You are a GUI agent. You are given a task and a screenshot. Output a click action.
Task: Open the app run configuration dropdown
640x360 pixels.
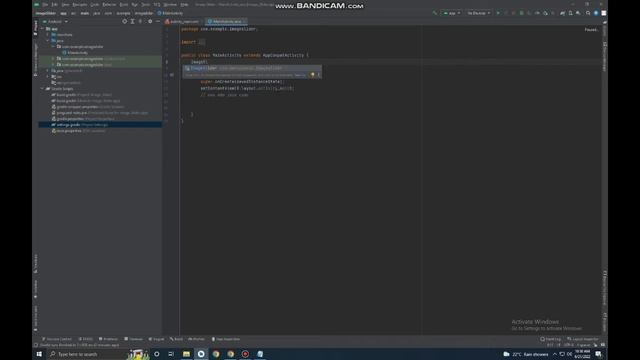pos(452,13)
